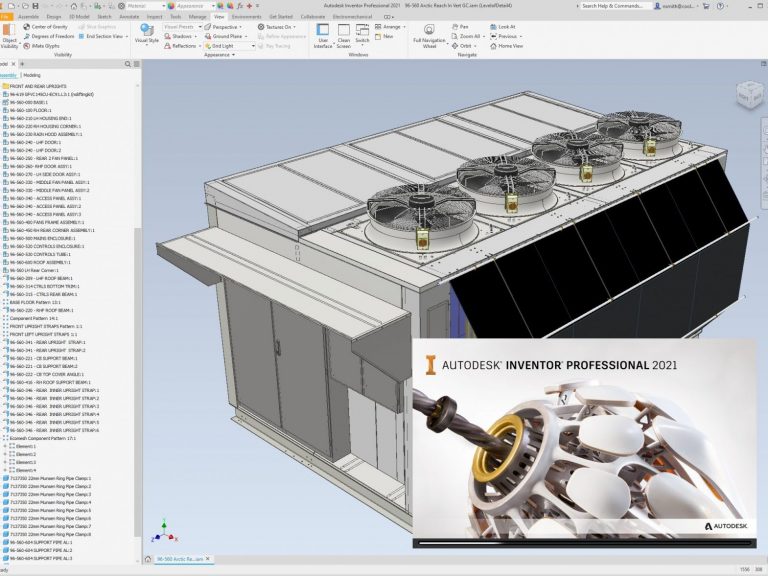Switch to Inspect ribbon tab
768x576 pixels.
click(x=154, y=17)
